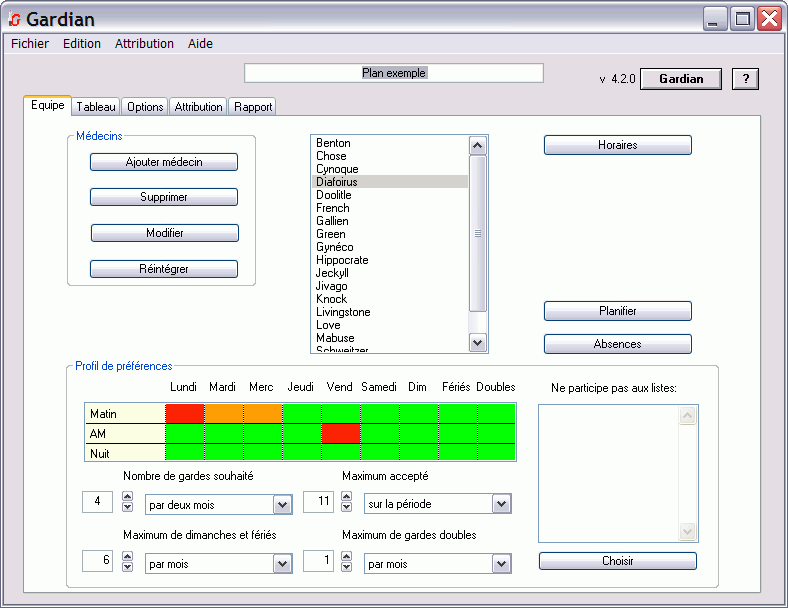Open the Absences button

(618, 344)
